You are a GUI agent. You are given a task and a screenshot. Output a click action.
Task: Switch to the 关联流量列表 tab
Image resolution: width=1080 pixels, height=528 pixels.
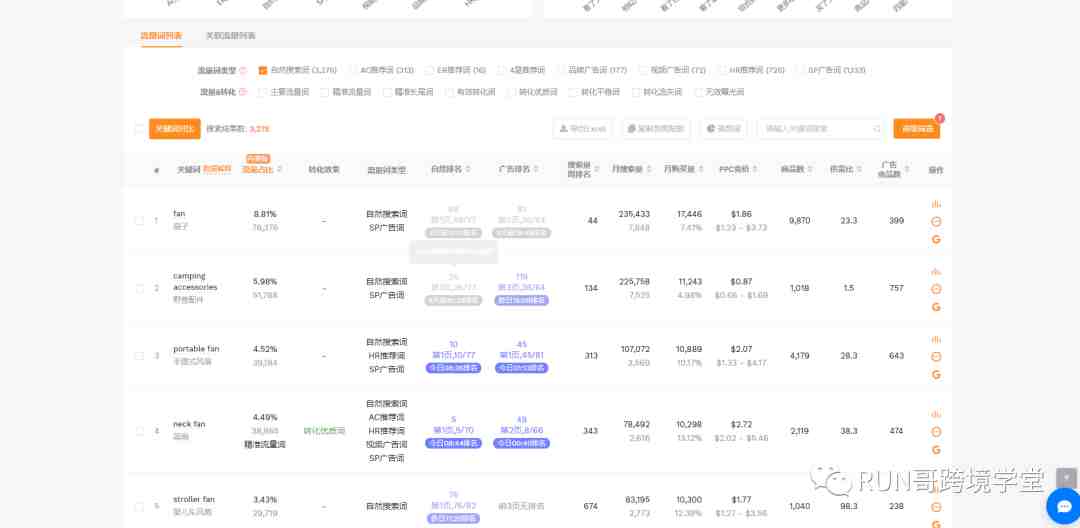click(x=230, y=36)
